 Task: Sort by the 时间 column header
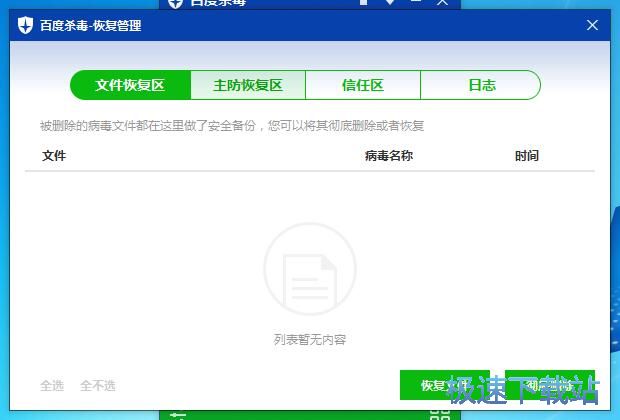(x=527, y=155)
